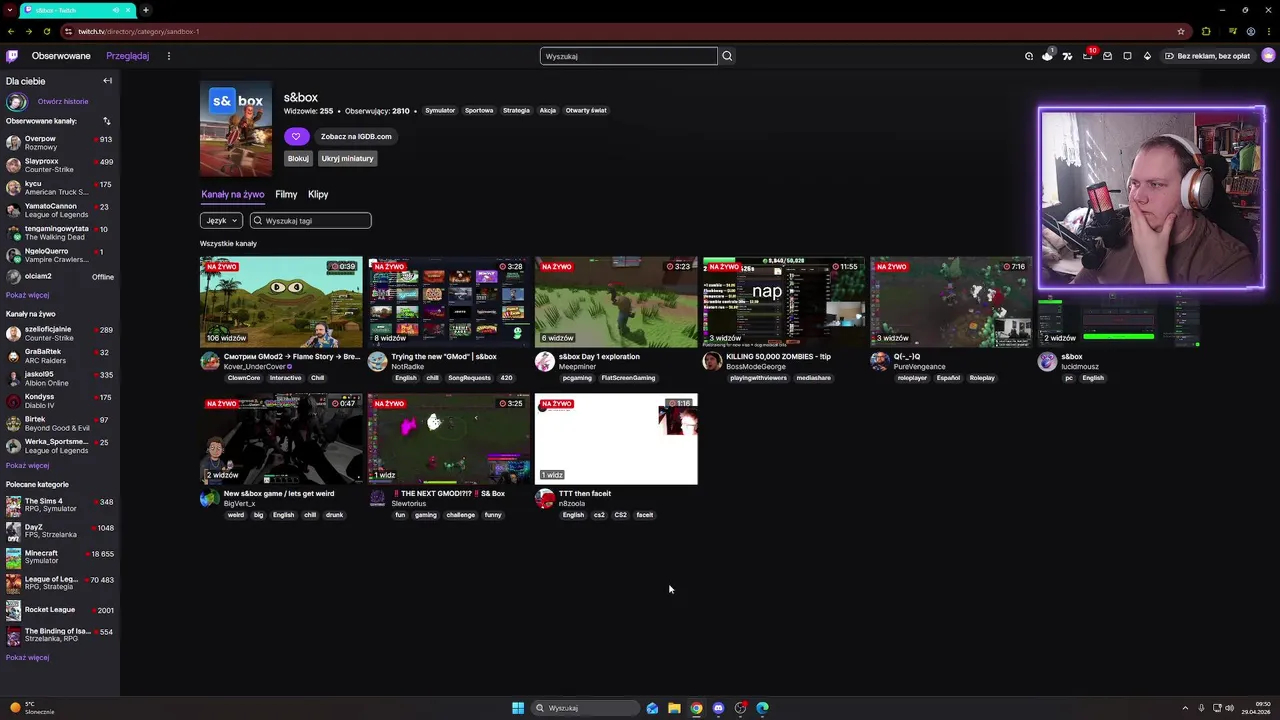Viewport: 1280px width, 720px height.
Task: Open Kover_UnderCover stream thumbnail
Action: 281,302
